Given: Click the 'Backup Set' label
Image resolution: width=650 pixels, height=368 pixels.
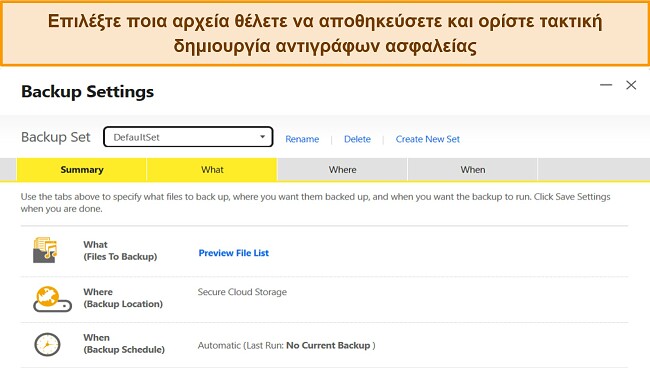Looking at the screenshot, I should 56,137.
